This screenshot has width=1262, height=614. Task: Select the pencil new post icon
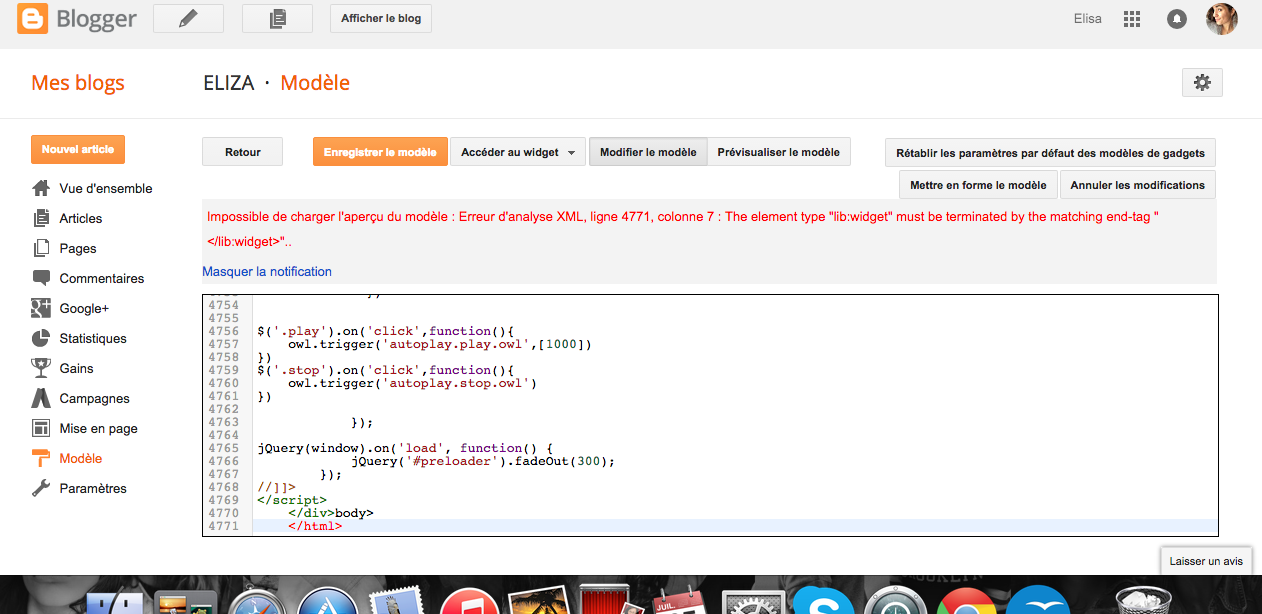pyautogui.click(x=188, y=18)
